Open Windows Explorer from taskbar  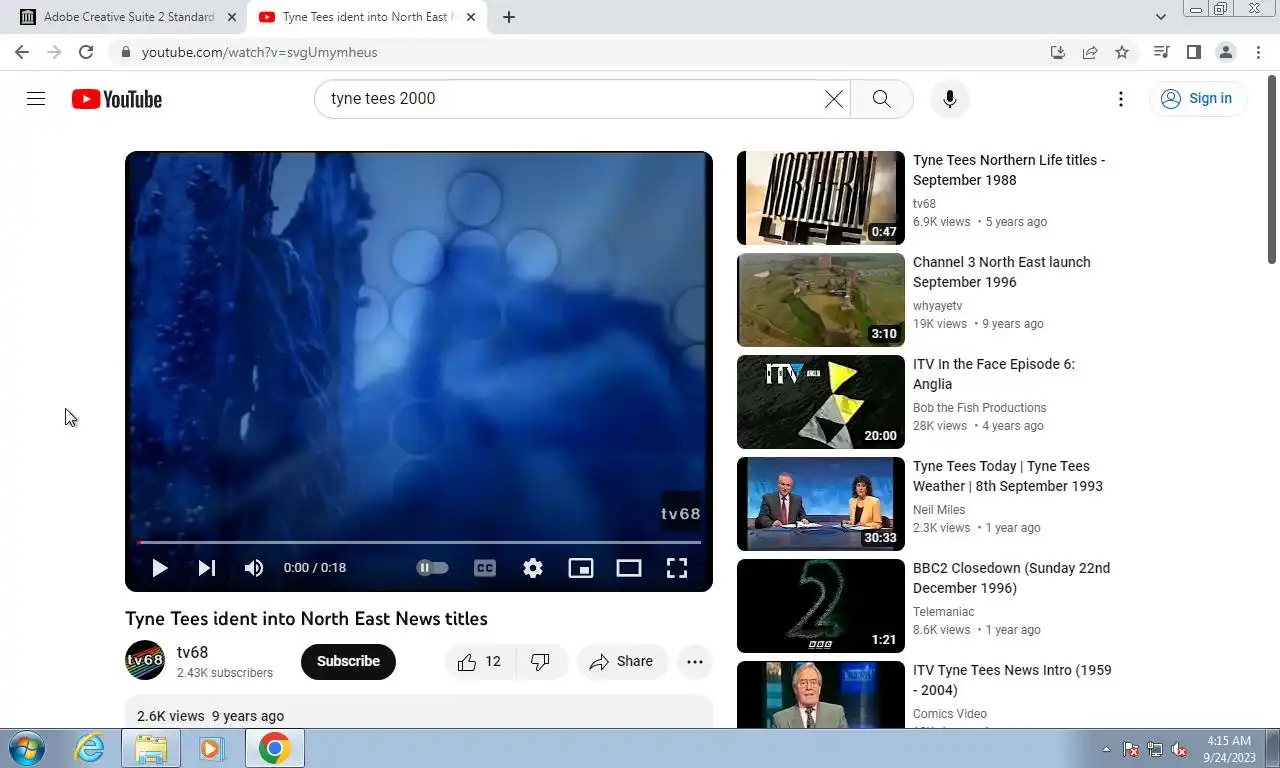point(151,748)
